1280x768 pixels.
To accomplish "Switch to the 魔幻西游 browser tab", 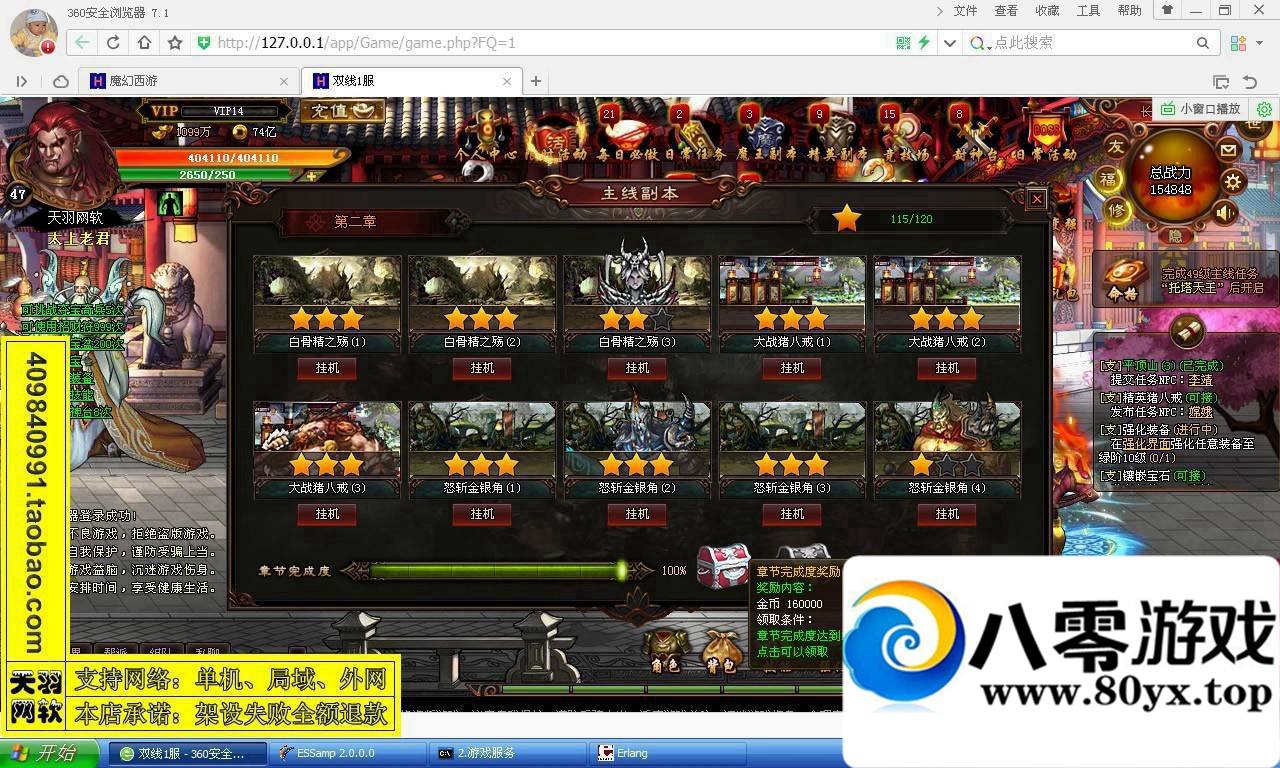I will tap(189, 81).
